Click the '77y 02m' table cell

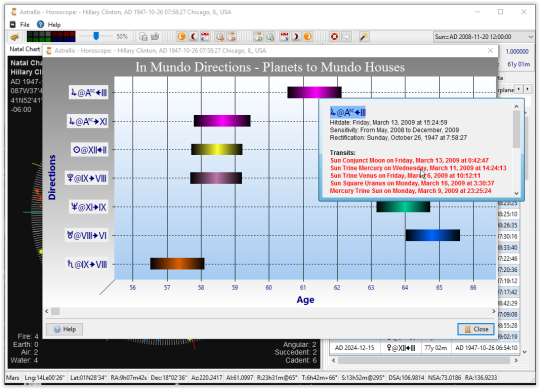[435, 348]
